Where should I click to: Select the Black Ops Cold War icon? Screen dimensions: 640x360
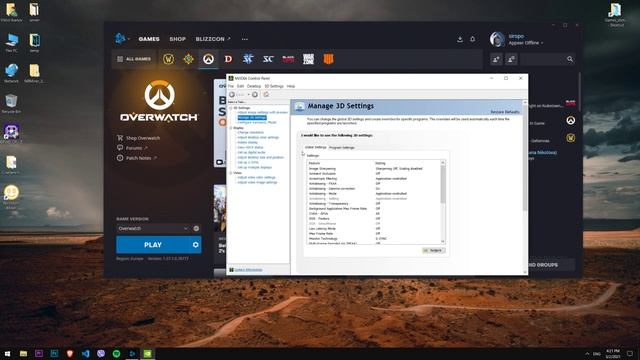tap(288, 59)
